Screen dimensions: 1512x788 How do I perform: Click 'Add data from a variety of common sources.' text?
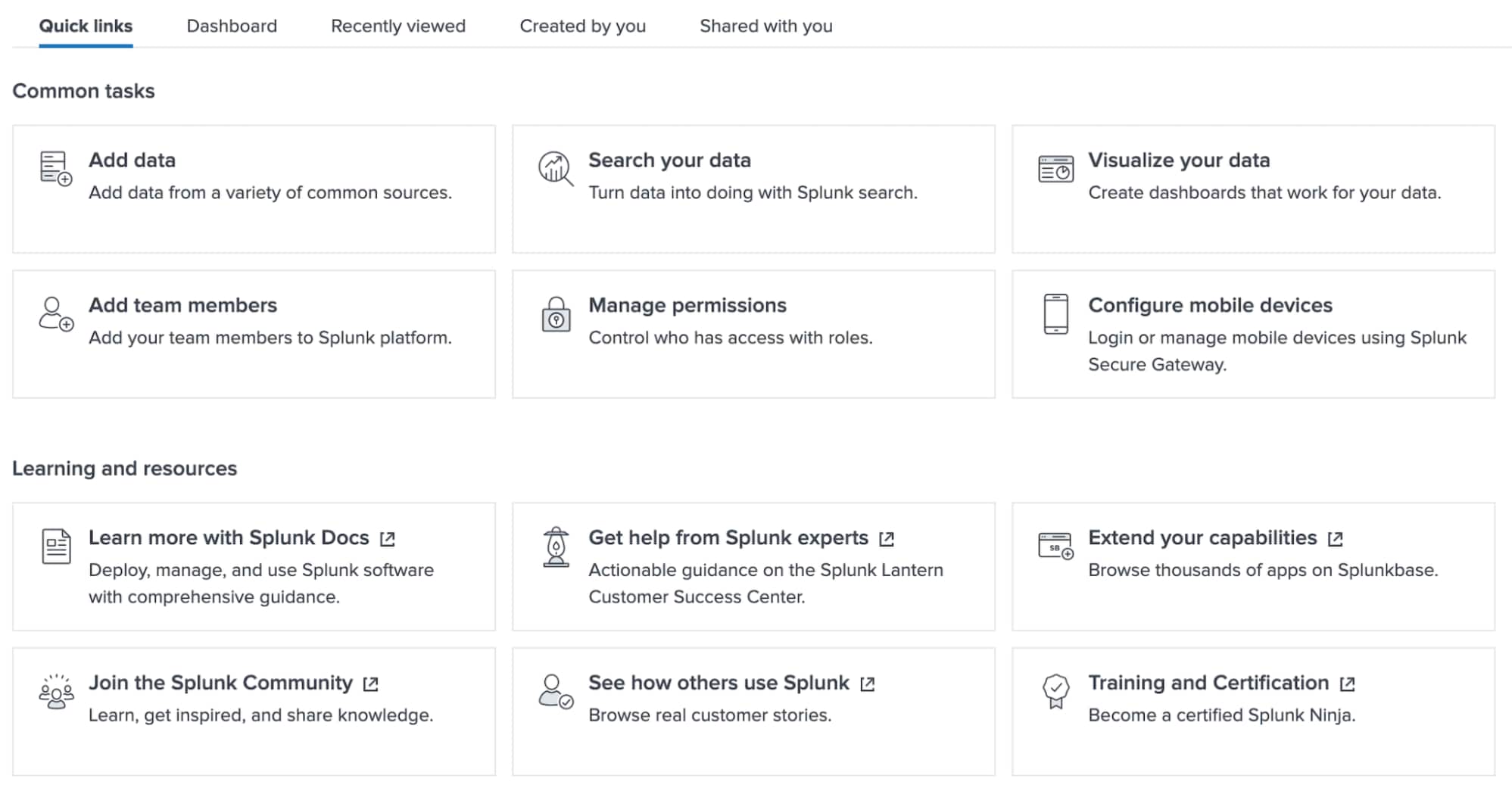(270, 192)
